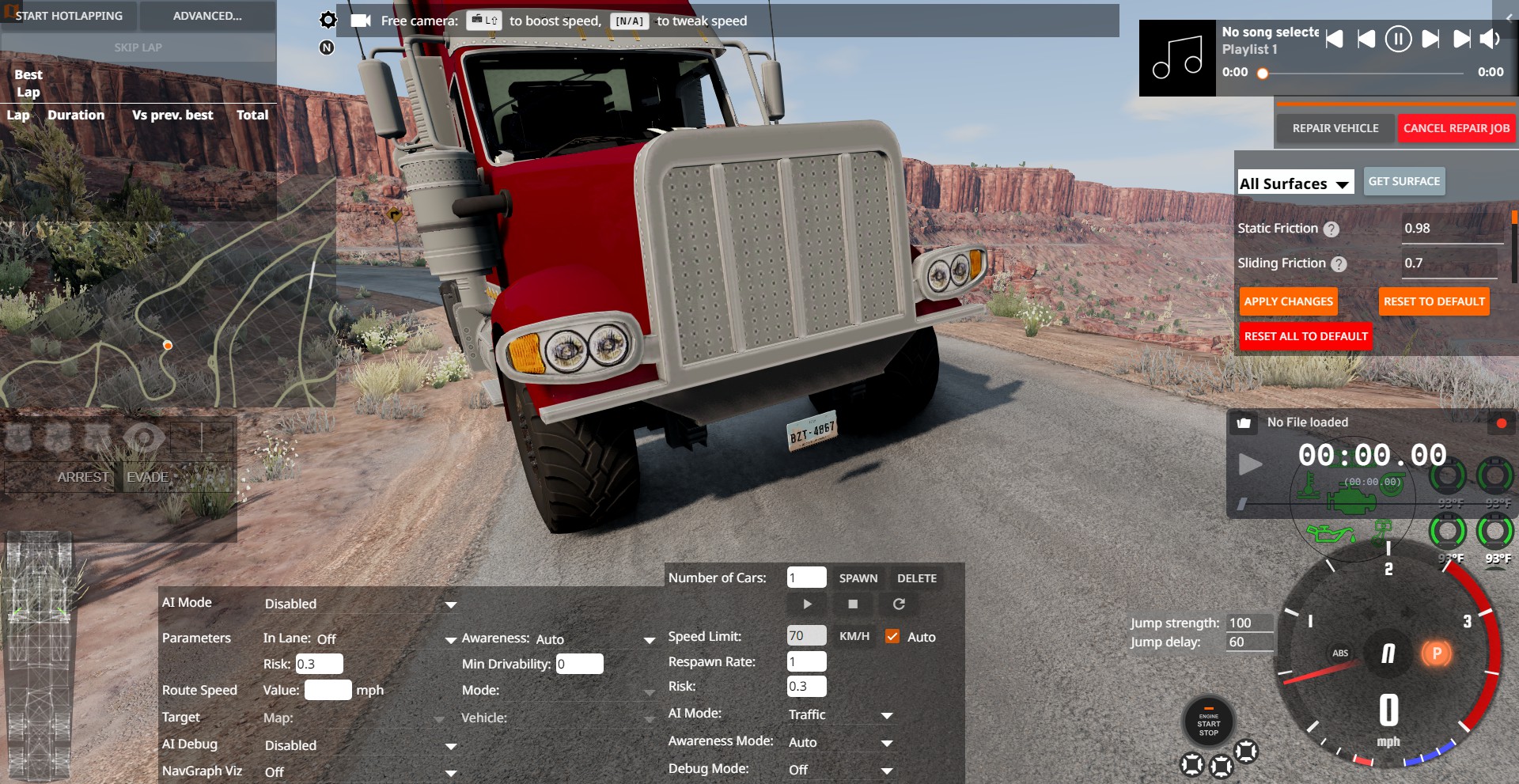Click the Number of Cars input field
The width and height of the screenshot is (1519, 784).
(807, 578)
